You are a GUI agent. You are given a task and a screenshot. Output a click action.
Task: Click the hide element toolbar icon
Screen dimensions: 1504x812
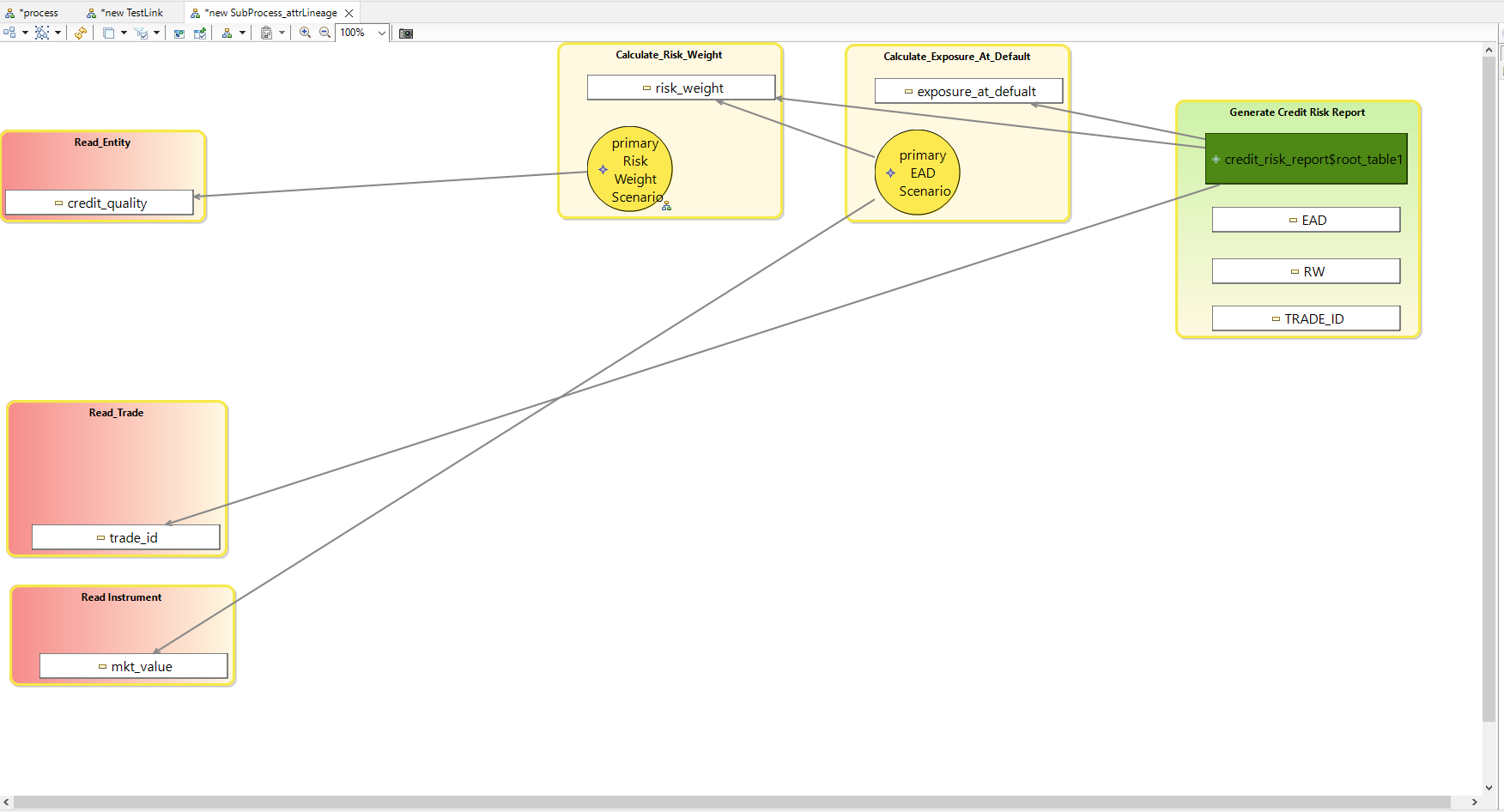point(179,33)
